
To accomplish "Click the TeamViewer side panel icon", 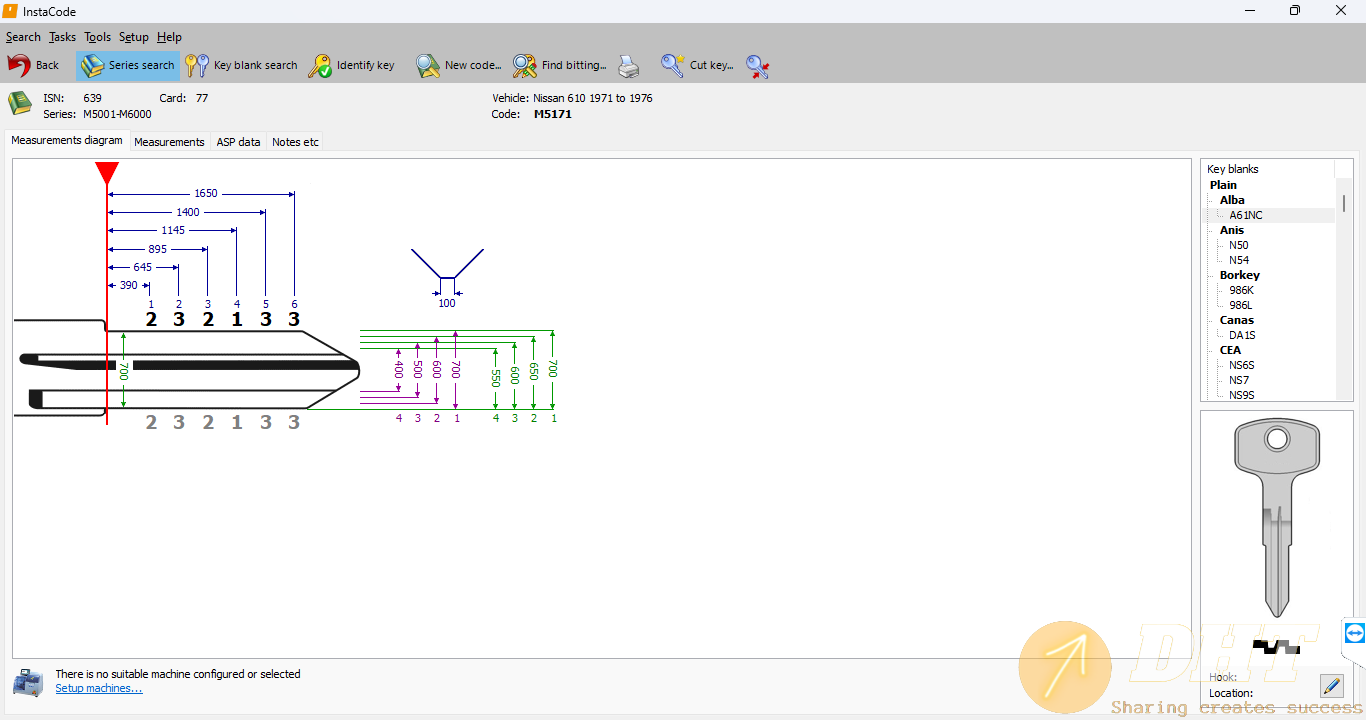I will click(1355, 633).
